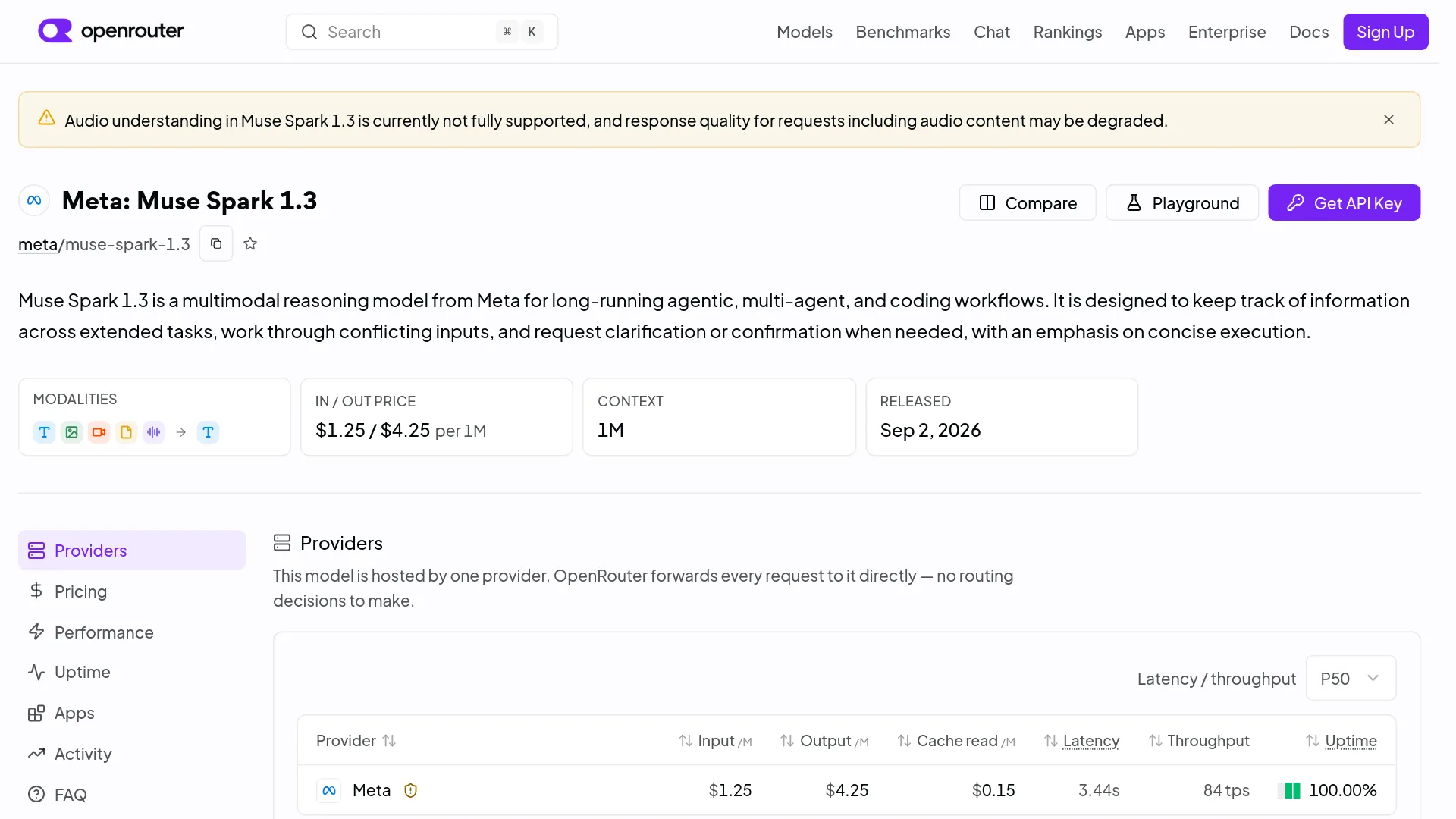1456x819 pixels.
Task: Go to Rankings page
Action: [x=1068, y=32]
